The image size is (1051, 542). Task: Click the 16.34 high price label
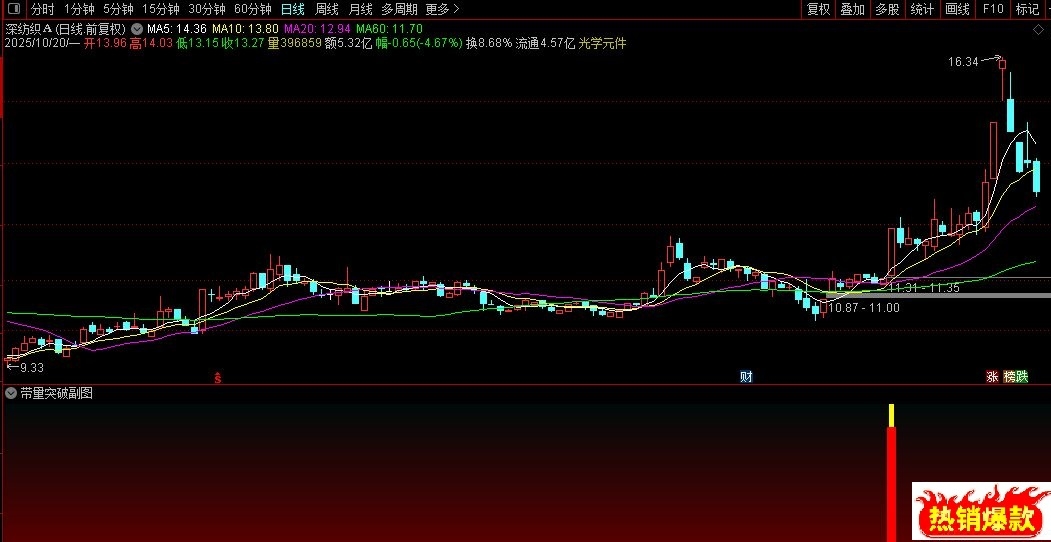(x=964, y=62)
